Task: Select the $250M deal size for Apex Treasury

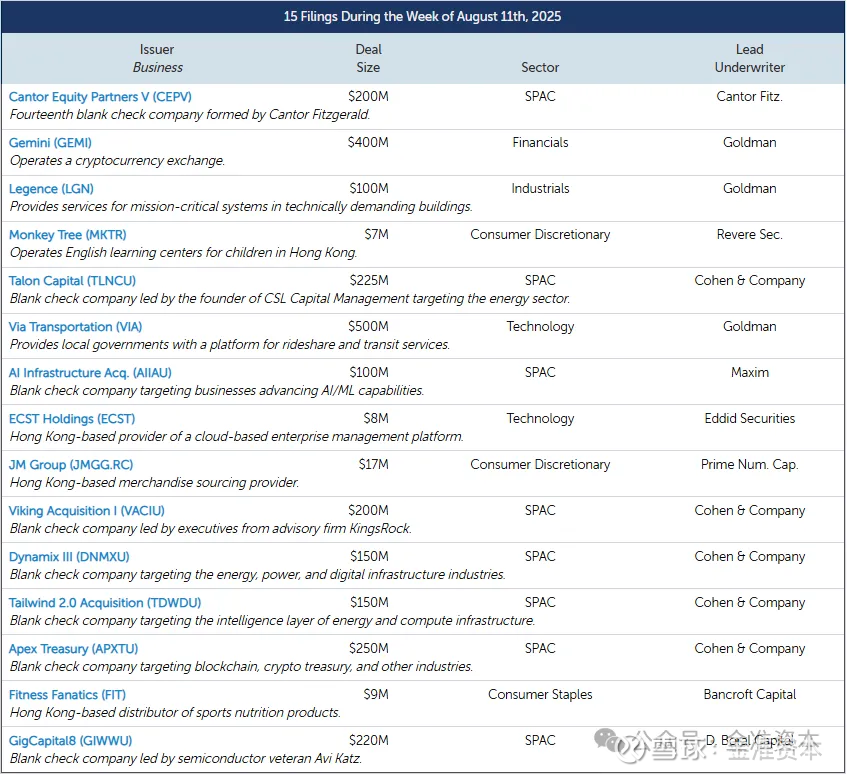Action: [x=369, y=648]
